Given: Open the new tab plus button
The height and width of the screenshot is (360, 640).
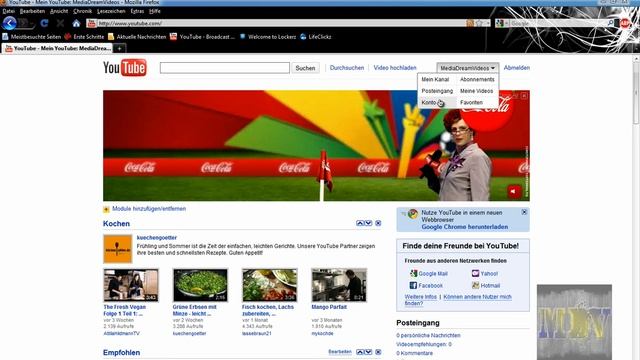Looking at the screenshot, I should [120, 48].
